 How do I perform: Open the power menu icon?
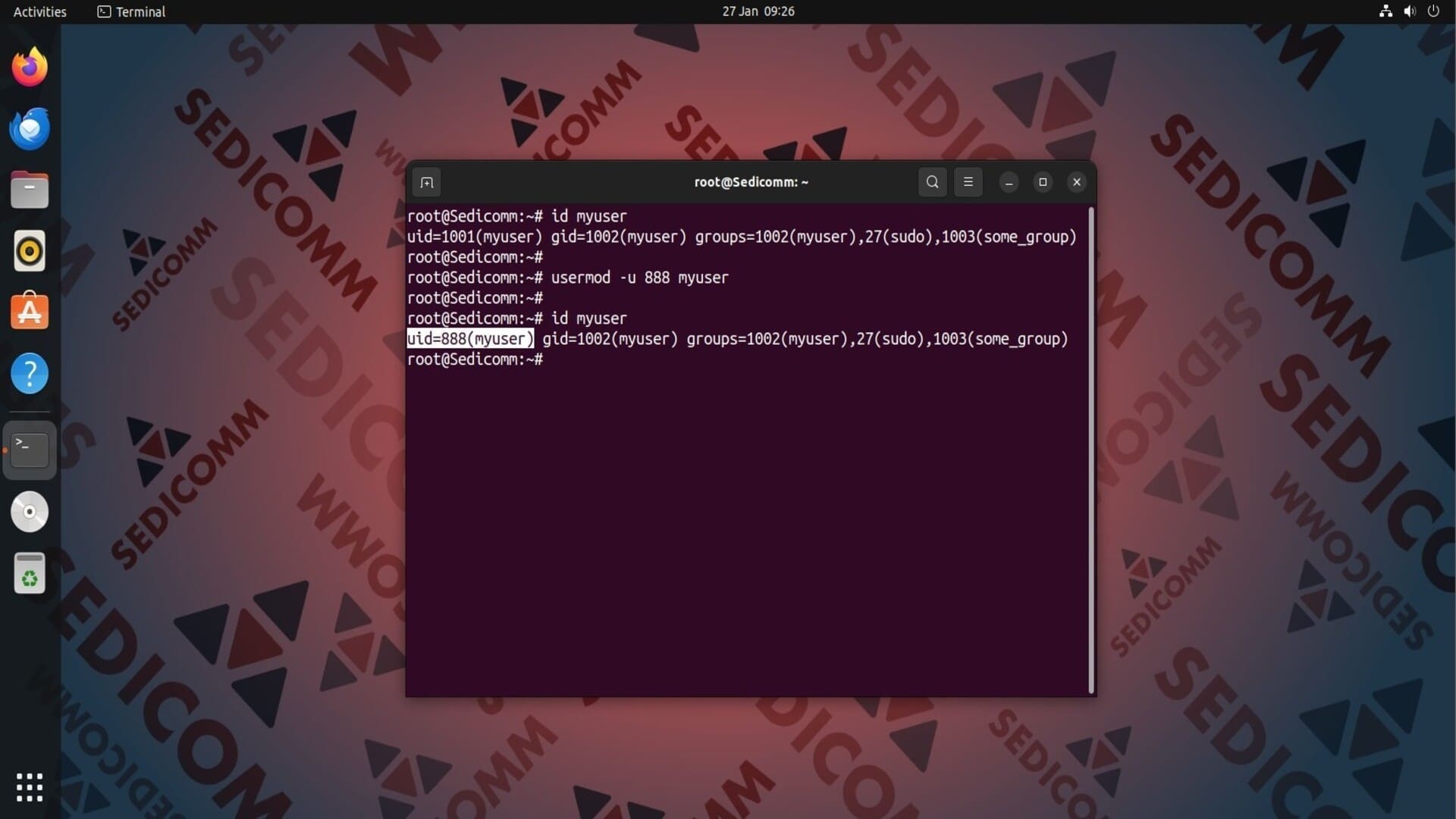[1433, 11]
